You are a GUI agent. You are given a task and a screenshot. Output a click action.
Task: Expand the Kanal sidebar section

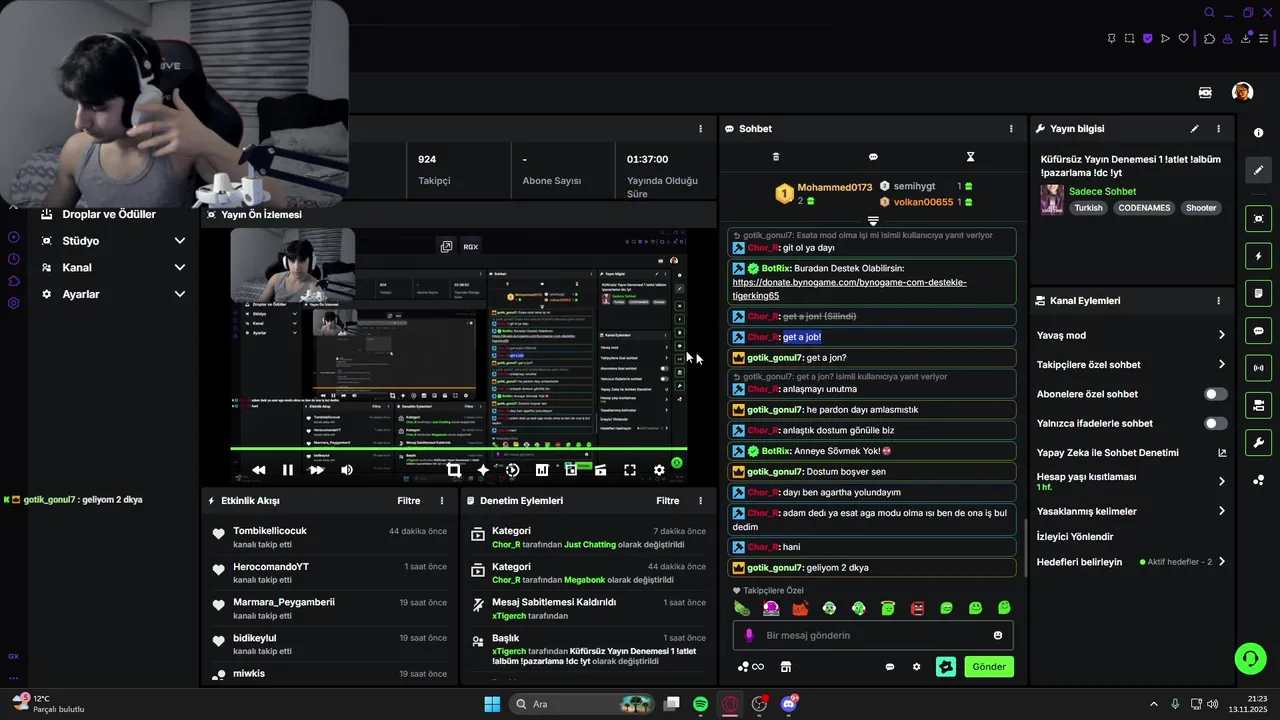180,267
